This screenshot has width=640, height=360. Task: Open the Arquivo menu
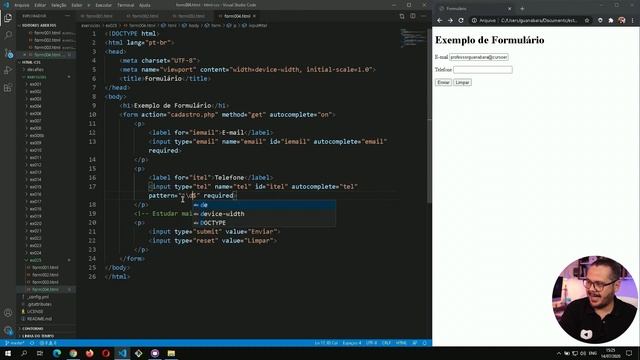click(x=22, y=5)
